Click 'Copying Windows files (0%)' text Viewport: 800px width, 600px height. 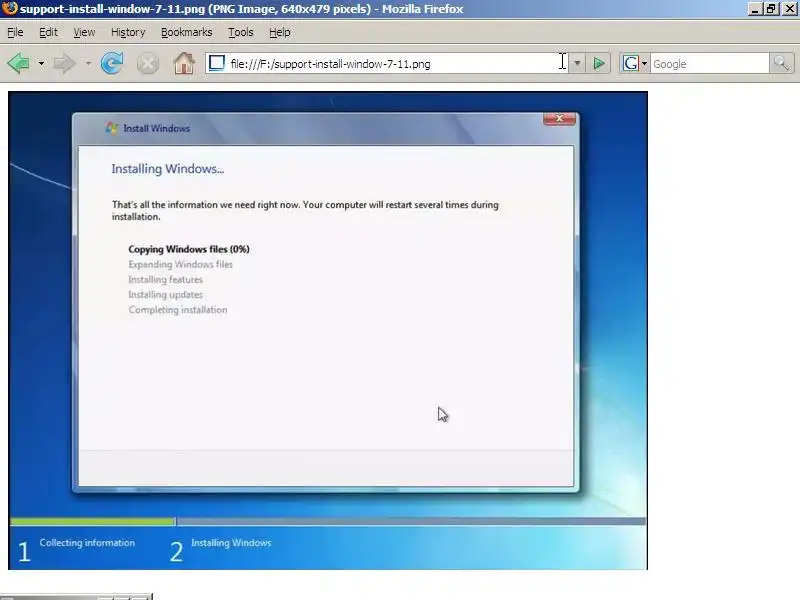coord(189,249)
